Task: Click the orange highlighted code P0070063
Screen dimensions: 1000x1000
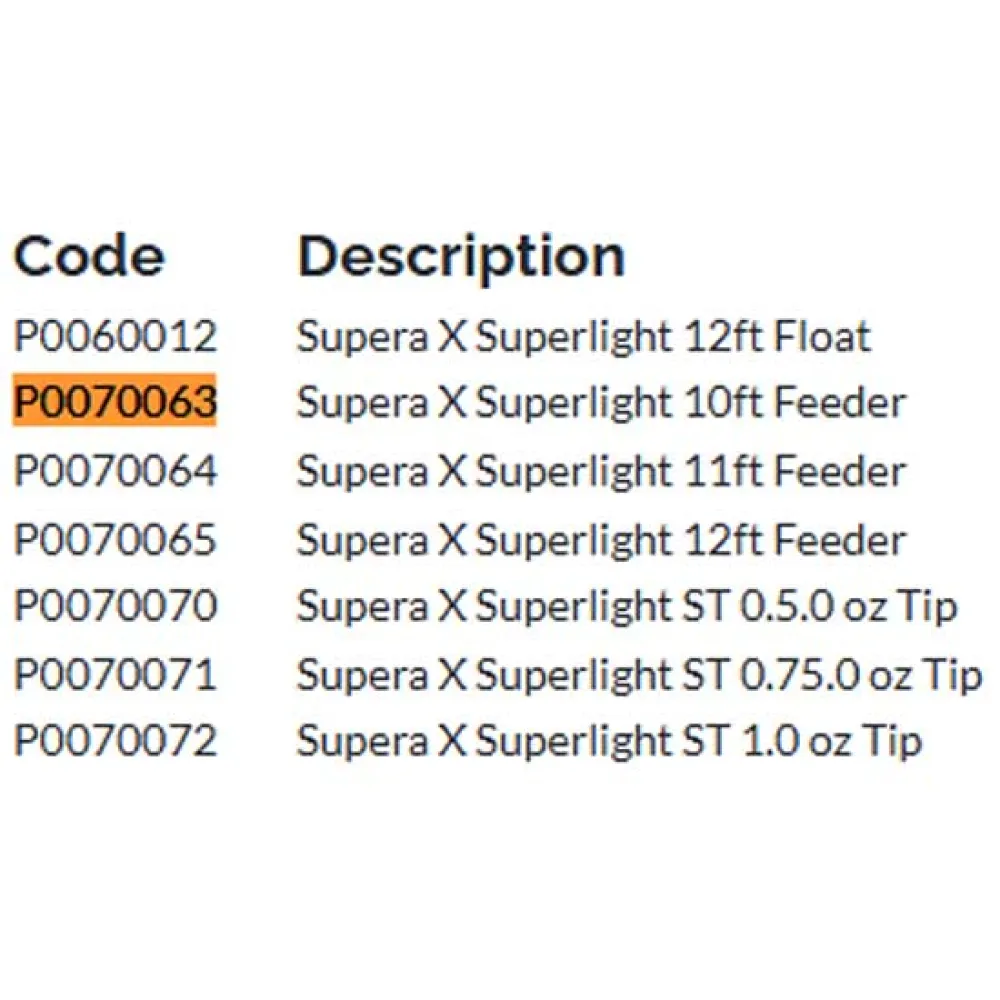Action: [115, 403]
